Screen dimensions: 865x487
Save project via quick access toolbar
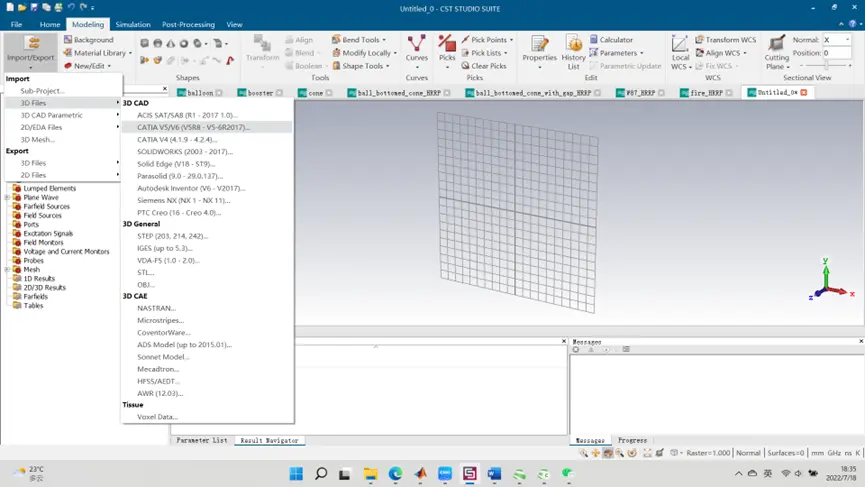[x=34, y=7]
